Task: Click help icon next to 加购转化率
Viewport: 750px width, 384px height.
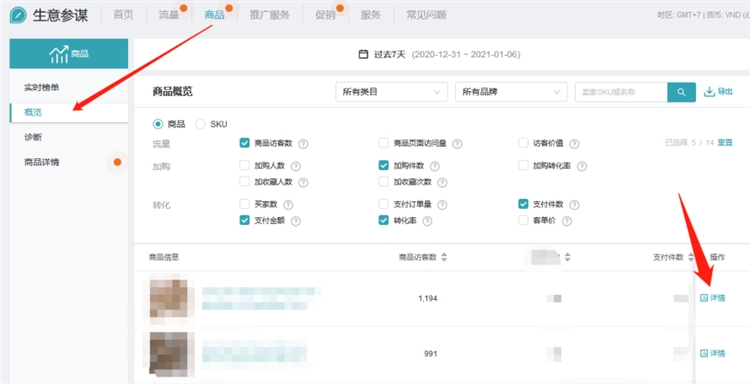Action: (582, 166)
